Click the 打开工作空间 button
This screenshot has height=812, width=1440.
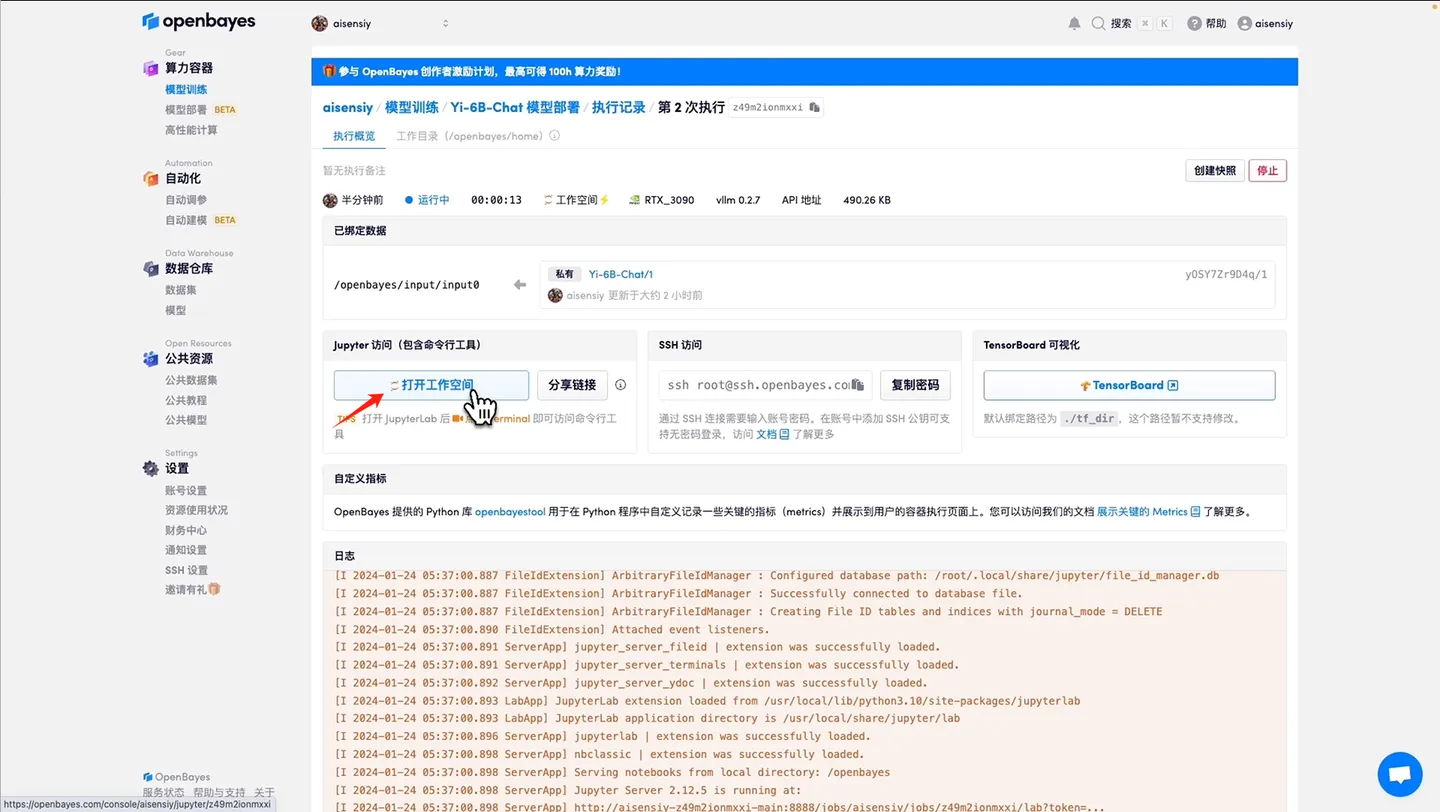(431, 385)
